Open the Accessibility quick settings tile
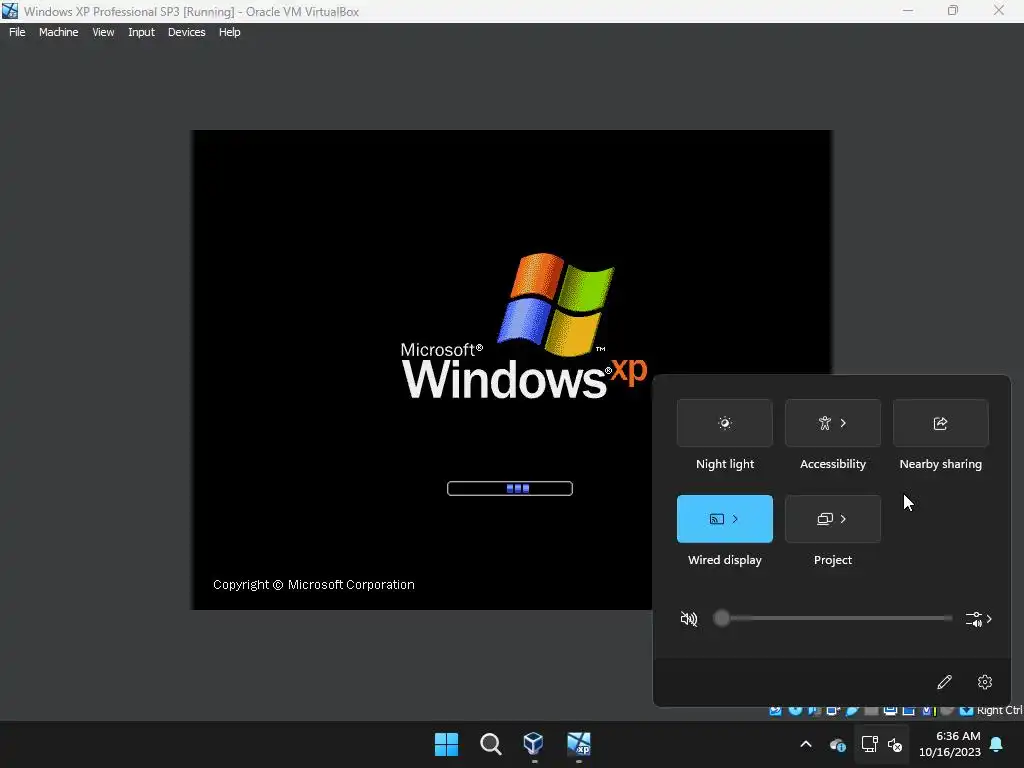The width and height of the screenshot is (1024, 768). tap(833, 423)
